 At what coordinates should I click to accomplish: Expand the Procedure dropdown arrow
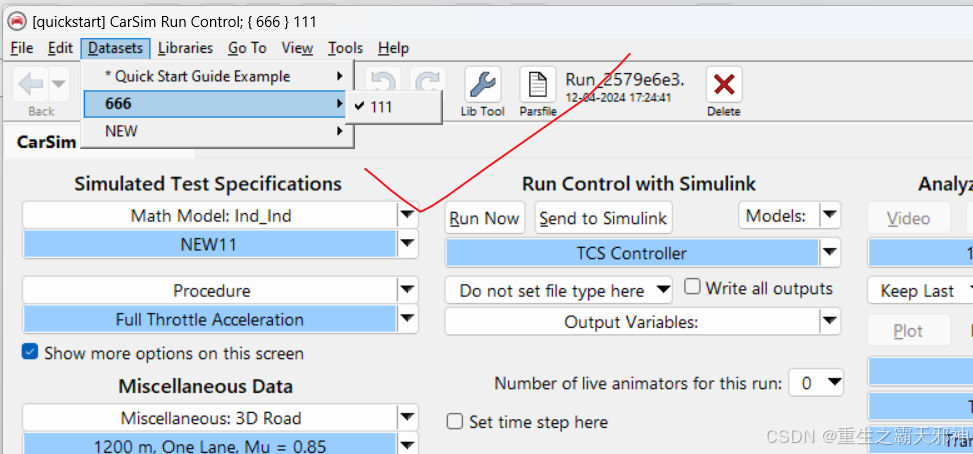coord(407,290)
